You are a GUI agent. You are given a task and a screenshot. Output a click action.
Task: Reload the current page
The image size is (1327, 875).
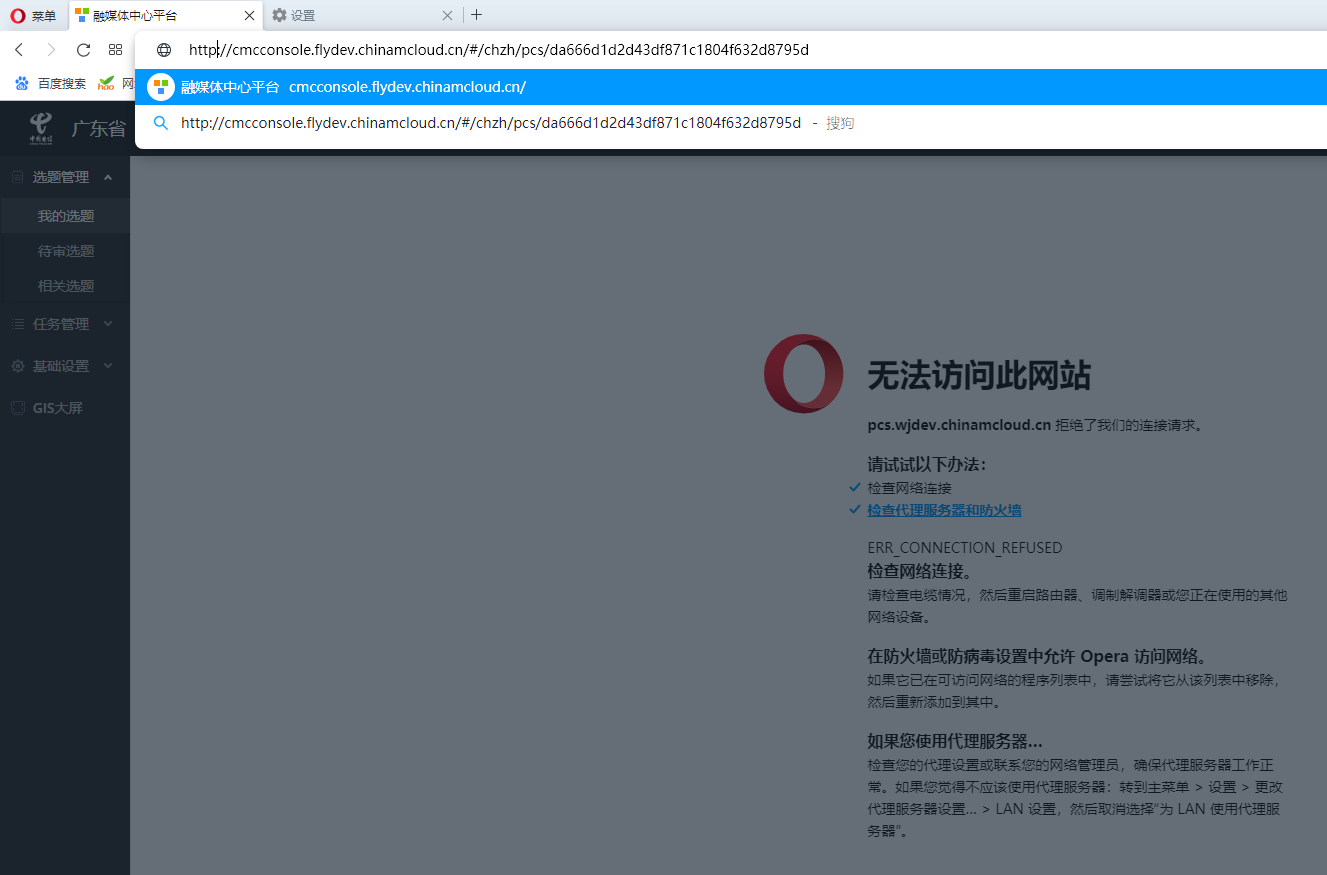83,50
